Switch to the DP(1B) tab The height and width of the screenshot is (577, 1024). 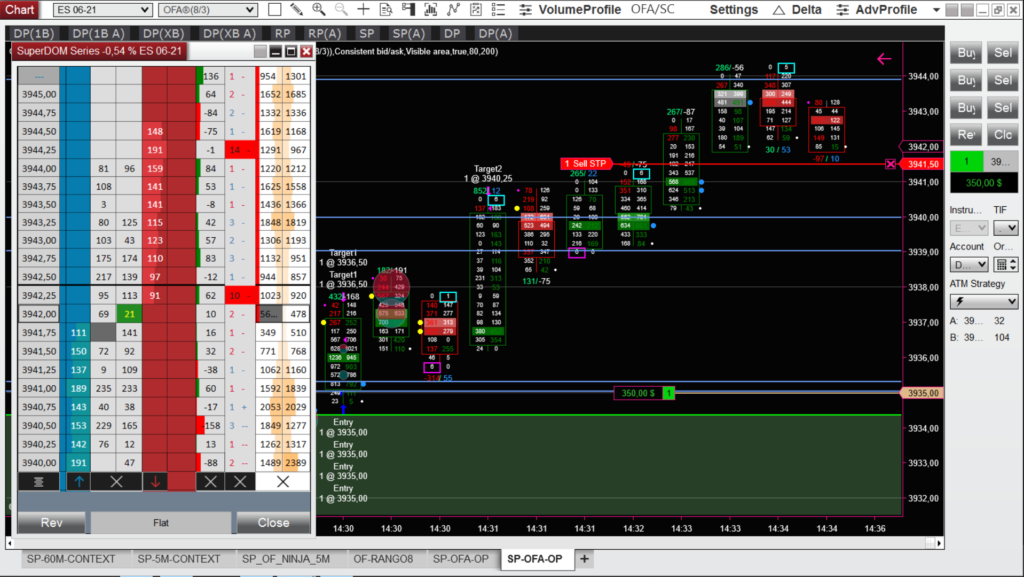pyautogui.click(x=33, y=33)
